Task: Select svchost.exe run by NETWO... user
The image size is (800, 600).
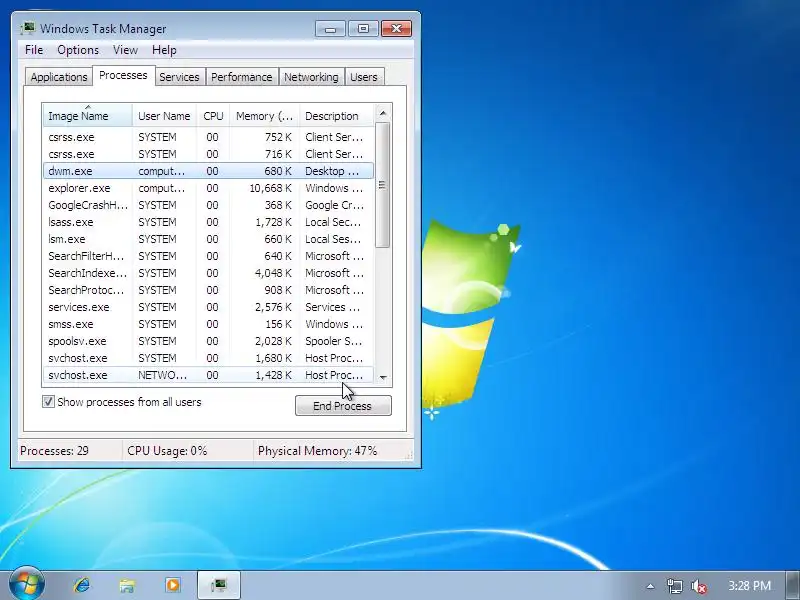Action: (x=208, y=375)
